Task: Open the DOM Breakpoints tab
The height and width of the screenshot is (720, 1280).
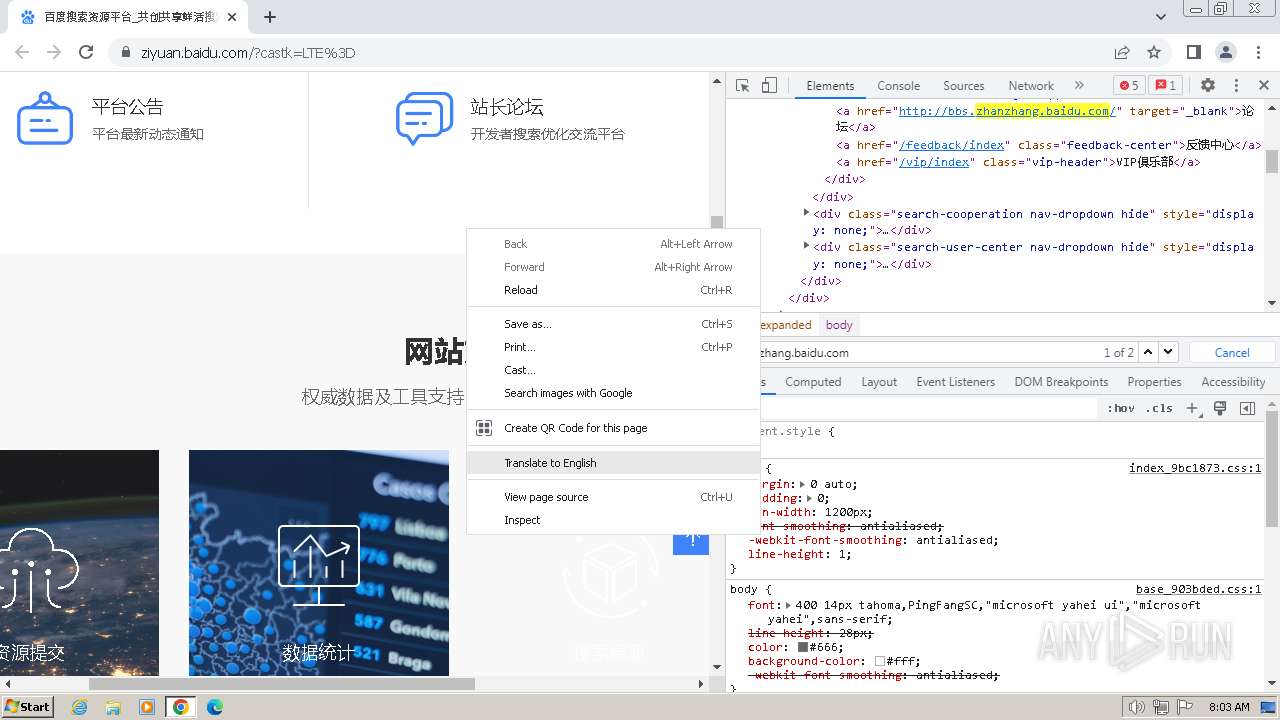Action: (1061, 382)
